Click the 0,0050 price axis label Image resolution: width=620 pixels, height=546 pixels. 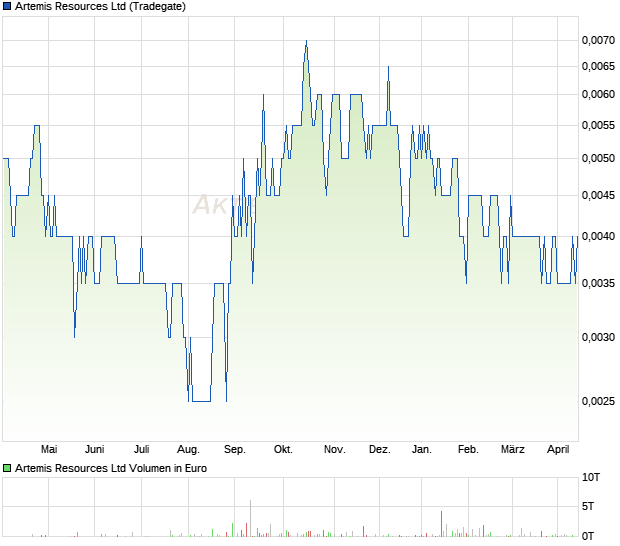click(x=598, y=158)
